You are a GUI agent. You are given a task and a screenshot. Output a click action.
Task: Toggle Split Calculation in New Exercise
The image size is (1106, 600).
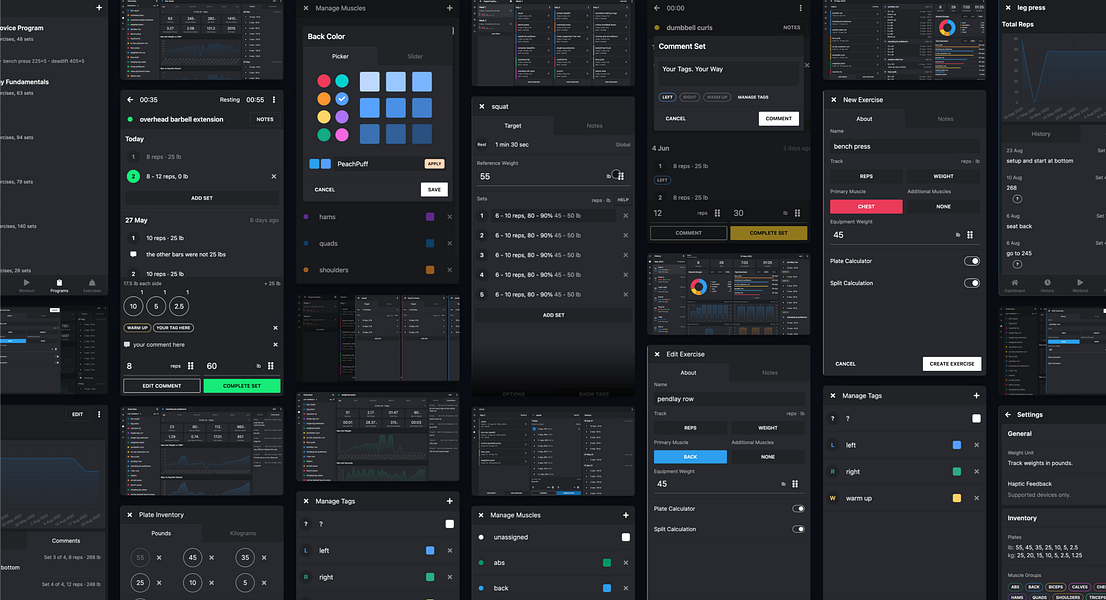(x=972, y=283)
